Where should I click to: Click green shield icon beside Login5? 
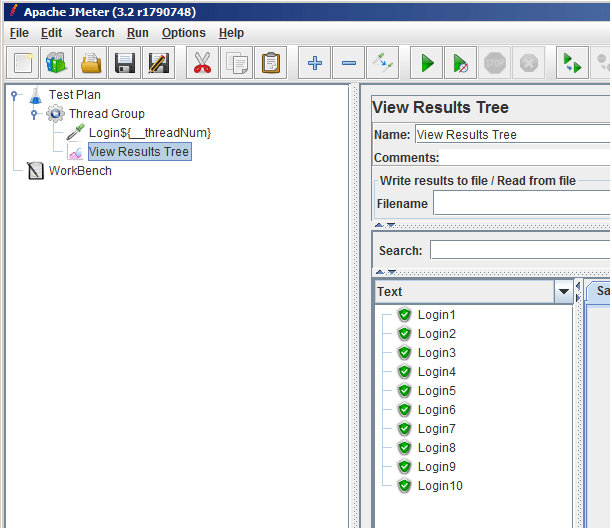coord(404,391)
